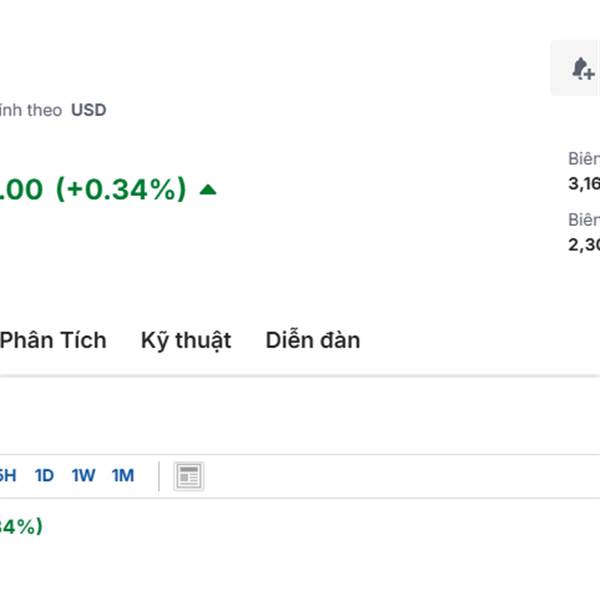Switch to the Kỹ thuật tab
The height and width of the screenshot is (600, 600).
186,340
